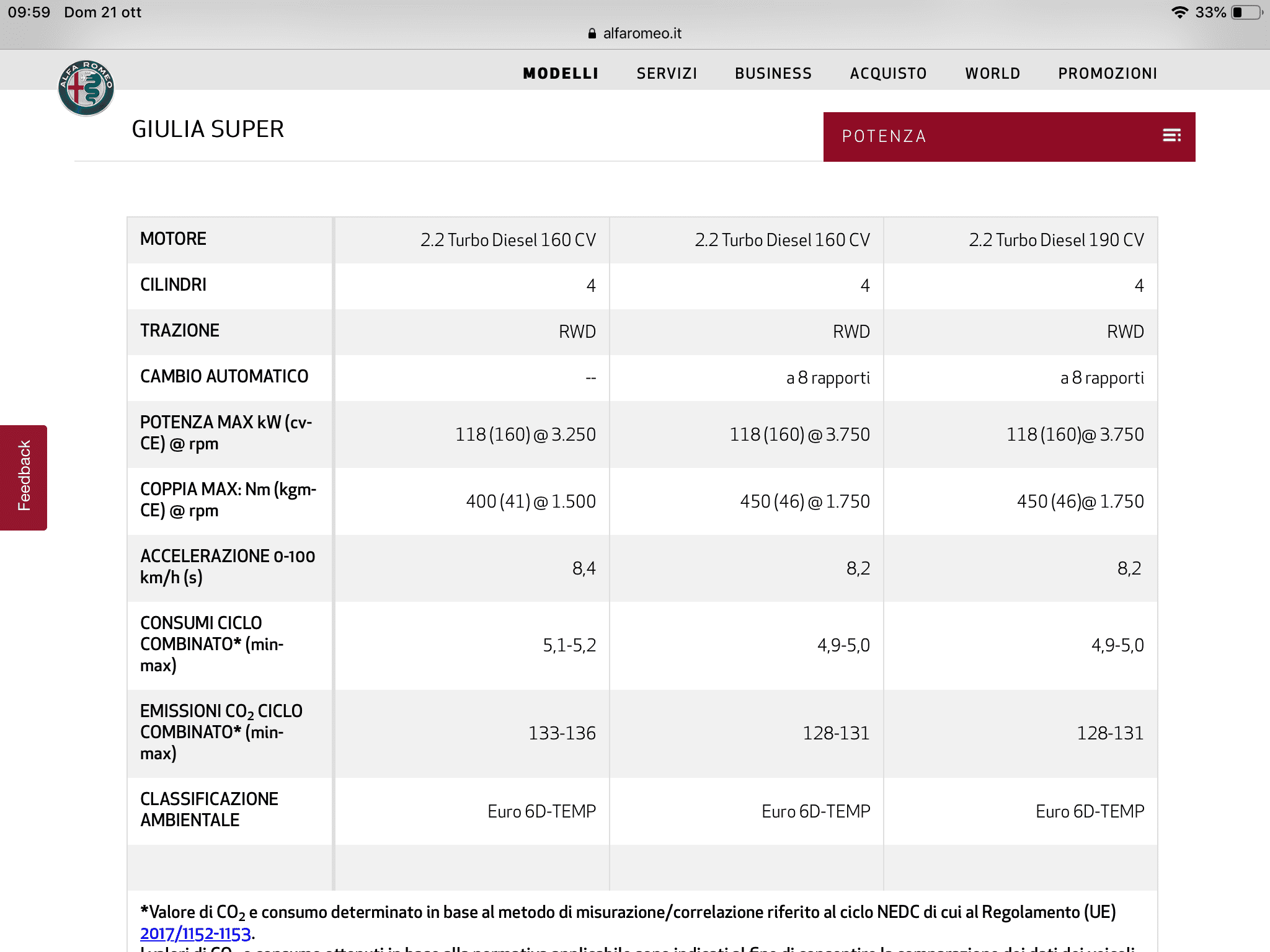The width and height of the screenshot is (1270, 952).
Task: Tap the battery status icon
Action: click(x=1247, y=12)
